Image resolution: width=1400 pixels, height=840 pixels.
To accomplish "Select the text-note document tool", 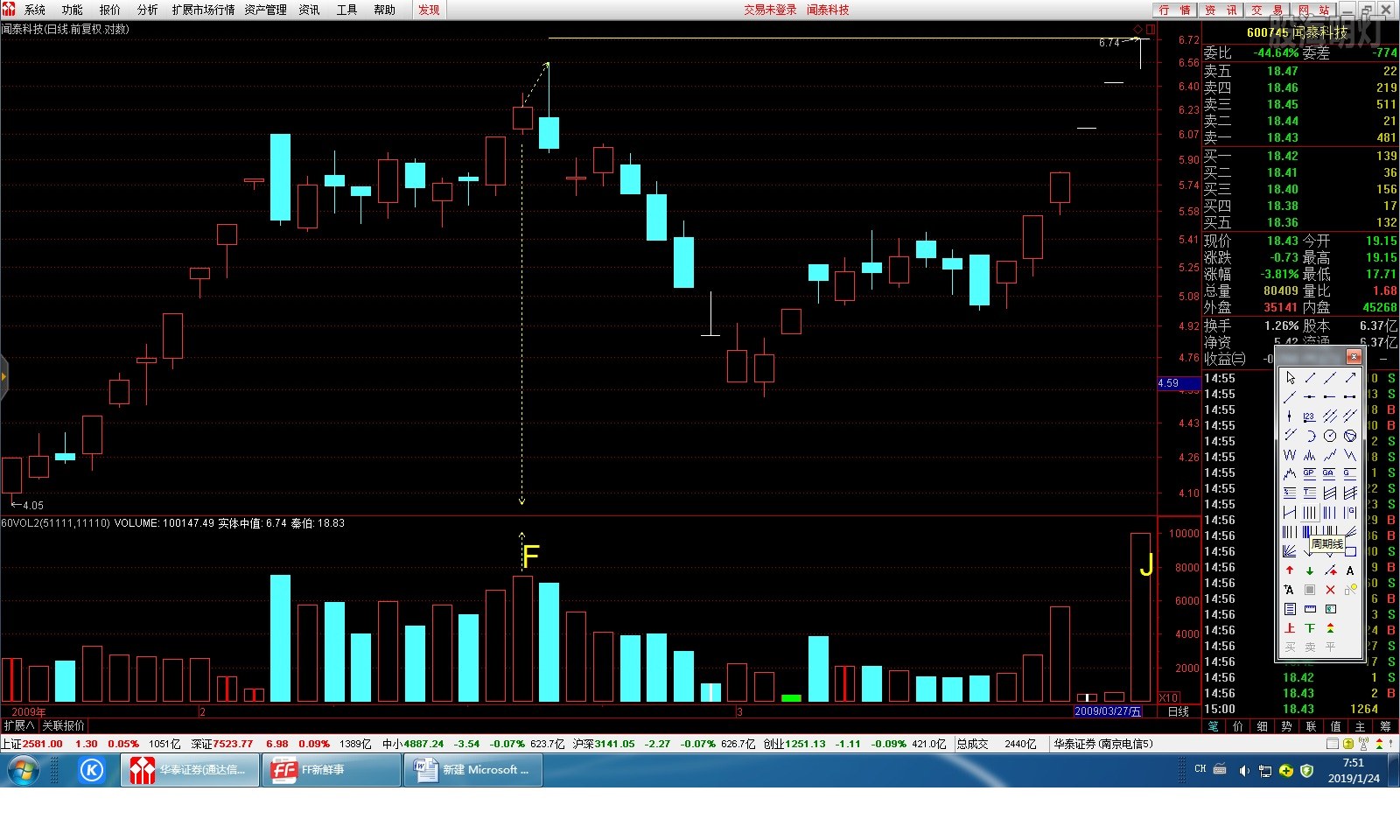I will click(1290, 608).
